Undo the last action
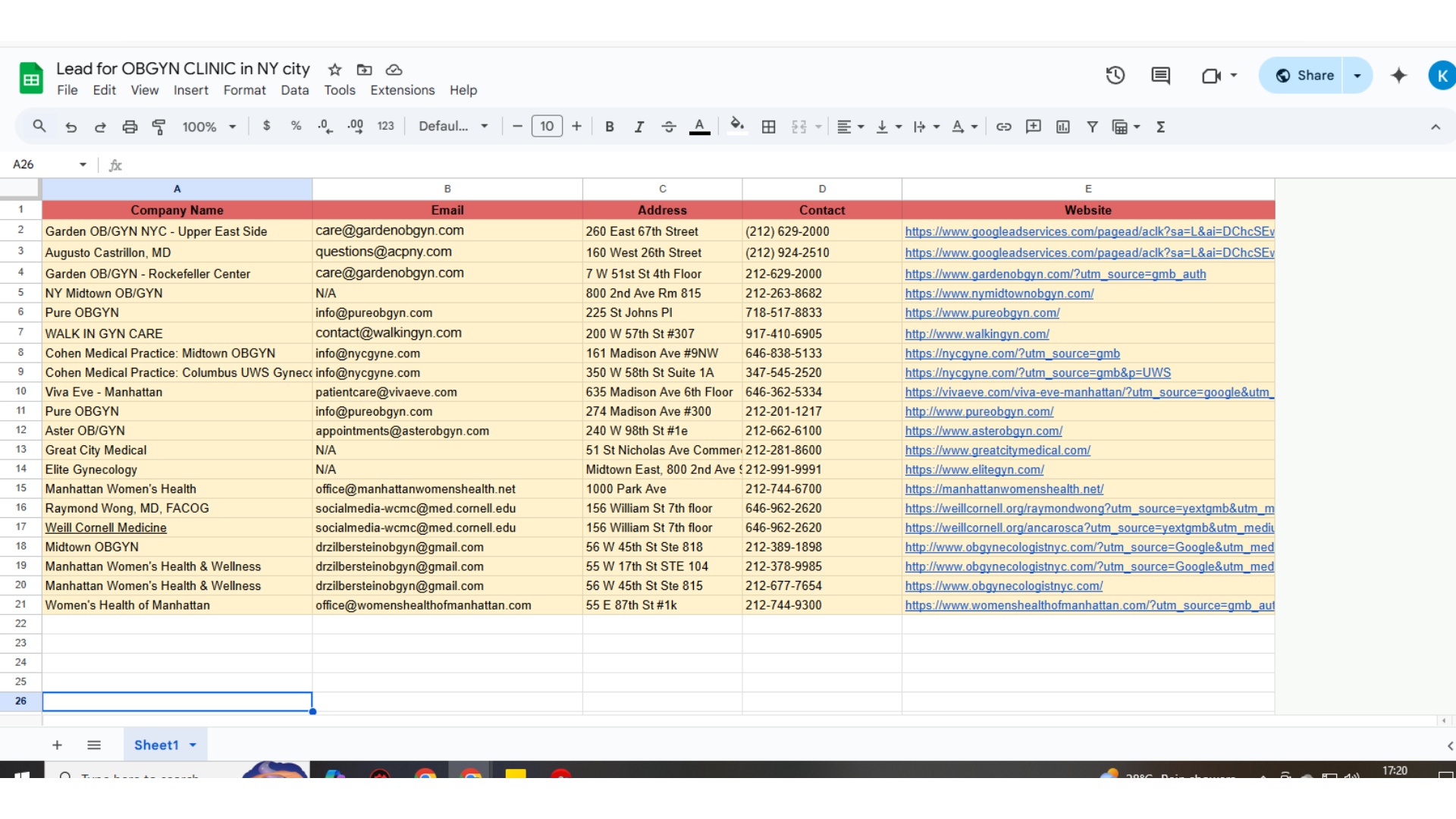 [71, 127]
